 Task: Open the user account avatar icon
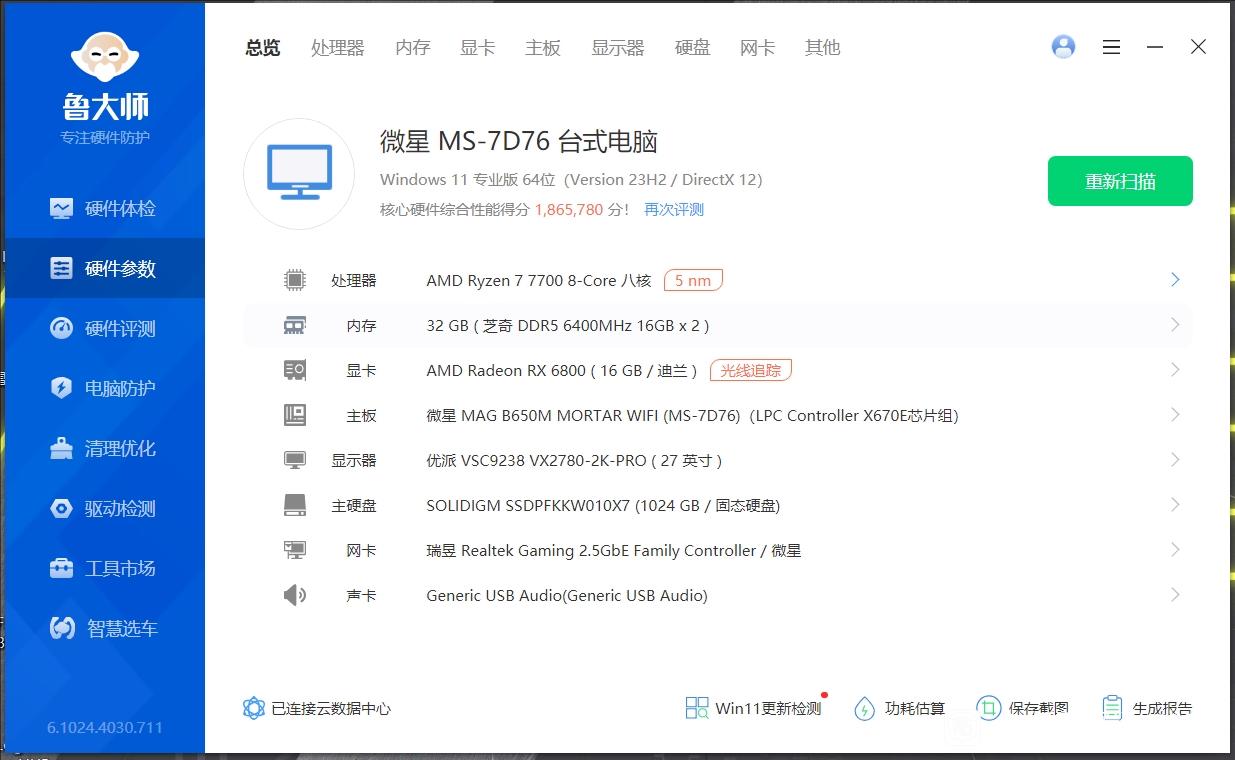1063,47
